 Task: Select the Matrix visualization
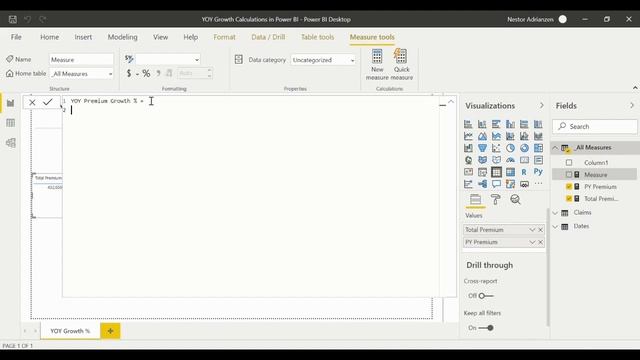pos(510,172)
